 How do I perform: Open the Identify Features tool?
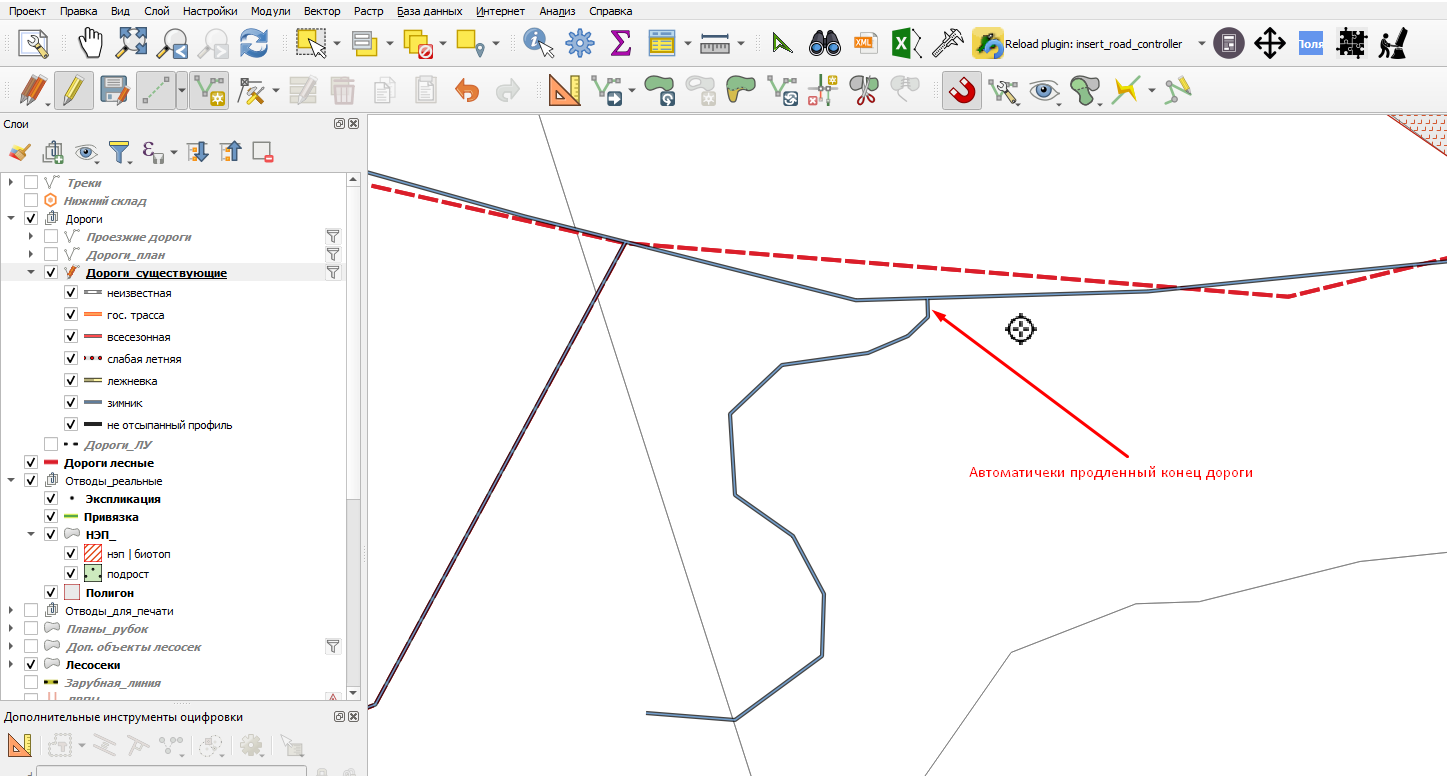coord(539,44)
